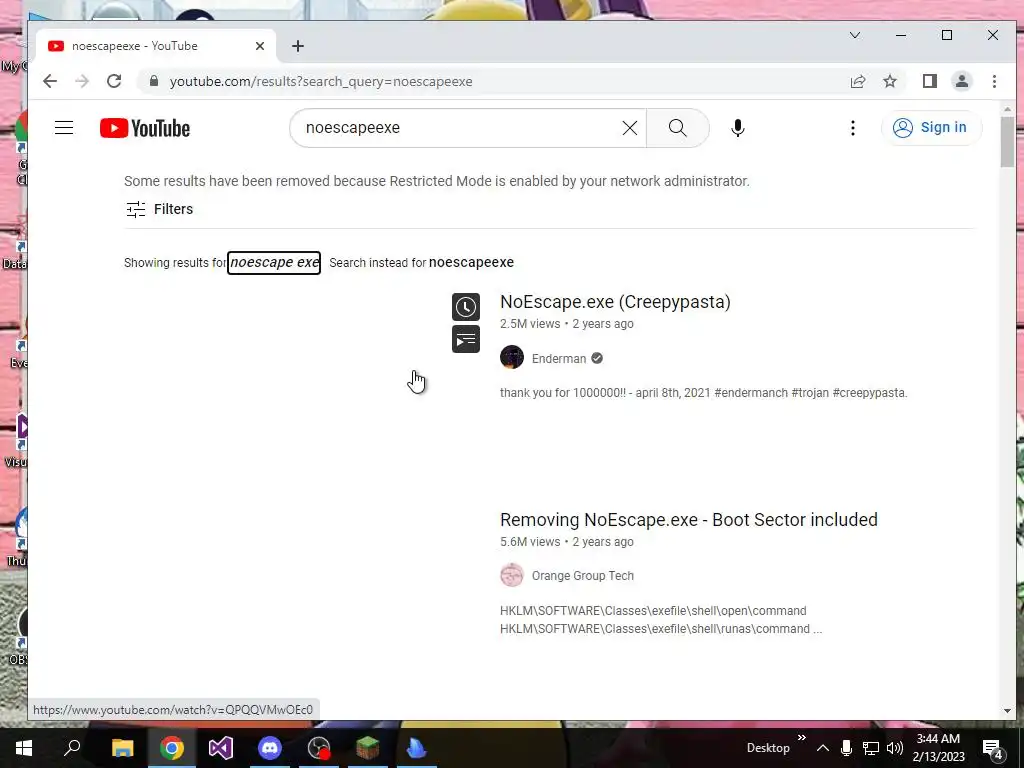
Task: Switch to Chrome in the taskbar
Action: pyautogui.click(x=172, y=748)
